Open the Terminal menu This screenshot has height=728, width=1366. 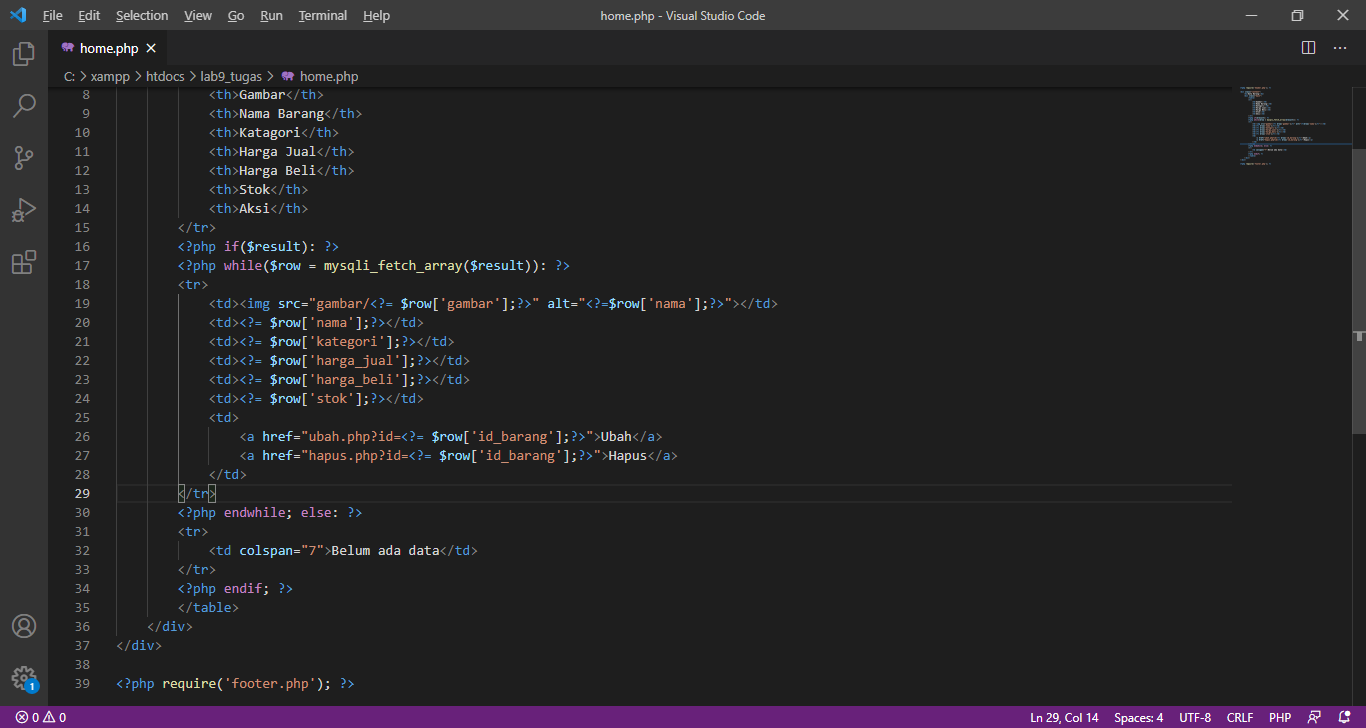(x=322, y=15)
